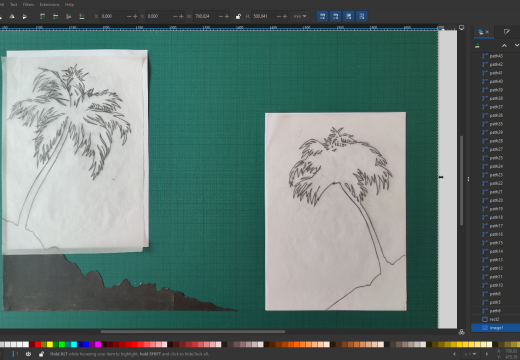
Task: Select path42 in the objects list
Action: tap(496, 64)
